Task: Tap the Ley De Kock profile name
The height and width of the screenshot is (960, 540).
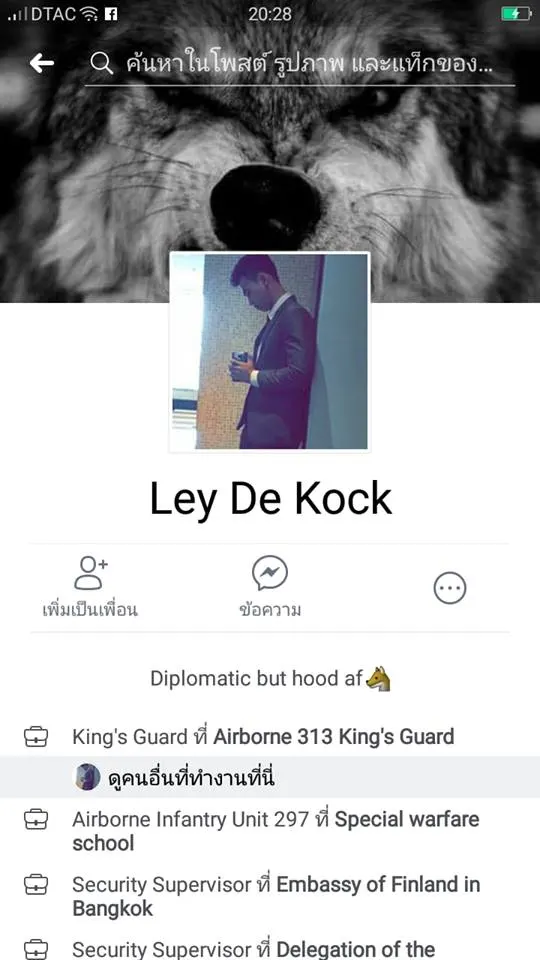Action: coord(270,498)
